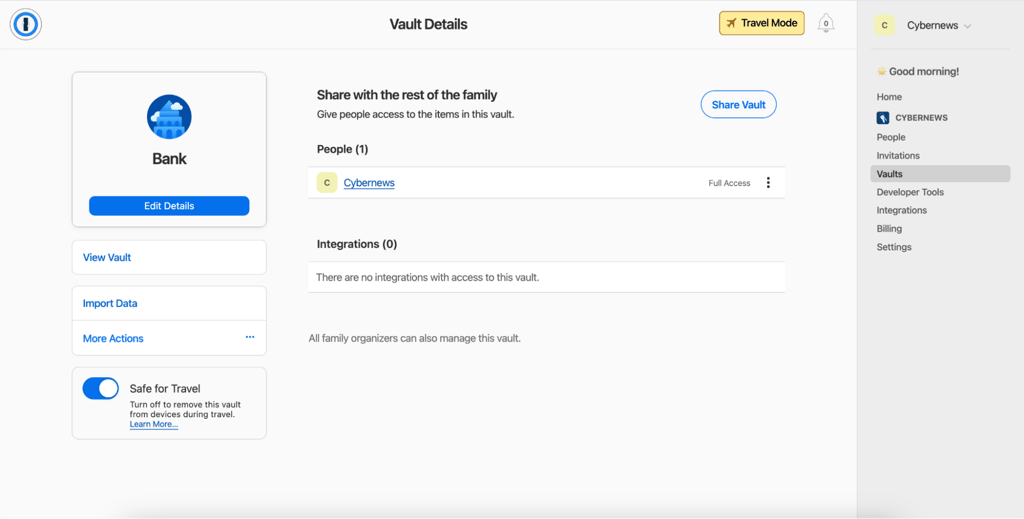Enable Travel Mode button

tap(761, 23)
